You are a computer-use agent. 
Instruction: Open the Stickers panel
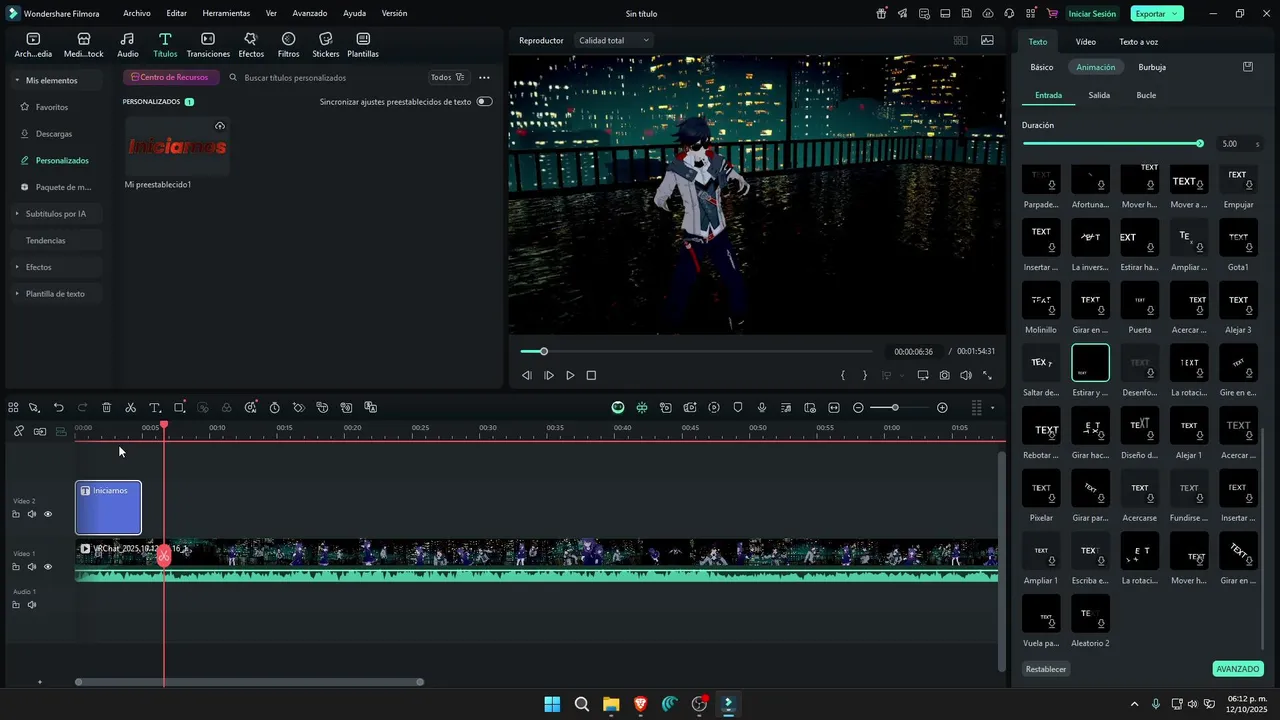(x=326, y=45)
